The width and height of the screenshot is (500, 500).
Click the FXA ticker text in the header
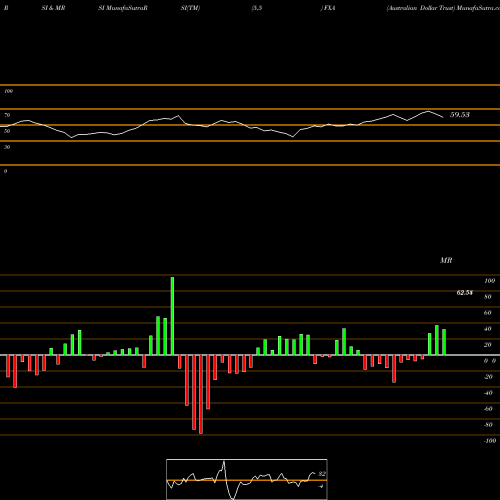click(x=329, y=8)
